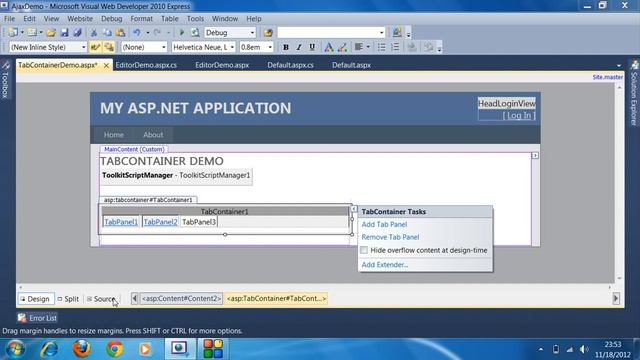The height and width of the screenshot is (360, 640).
Task: Select the asp:Content#Content2 breadcrumb tag
Action: (x=181, y=299)
